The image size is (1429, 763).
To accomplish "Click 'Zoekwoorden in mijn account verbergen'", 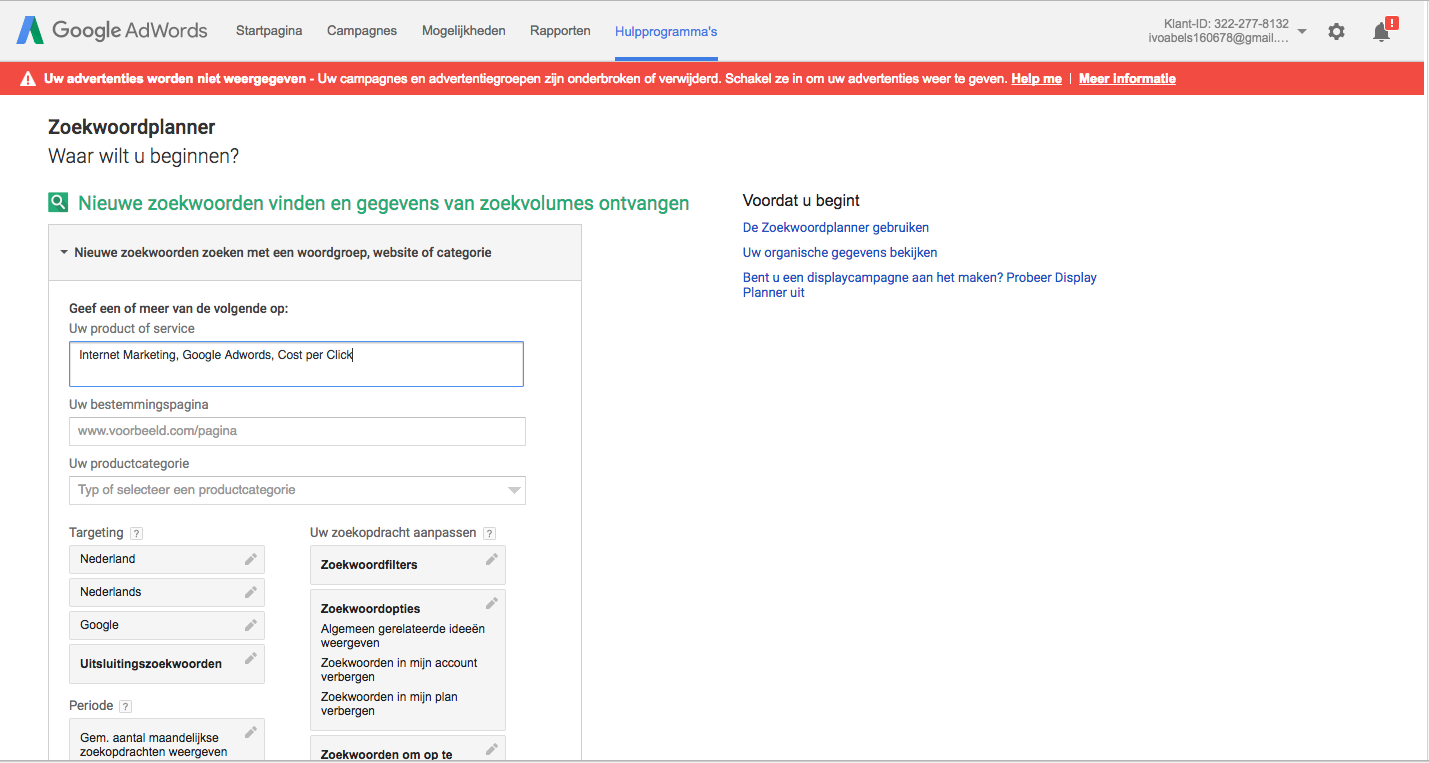I will click(399, 670).
